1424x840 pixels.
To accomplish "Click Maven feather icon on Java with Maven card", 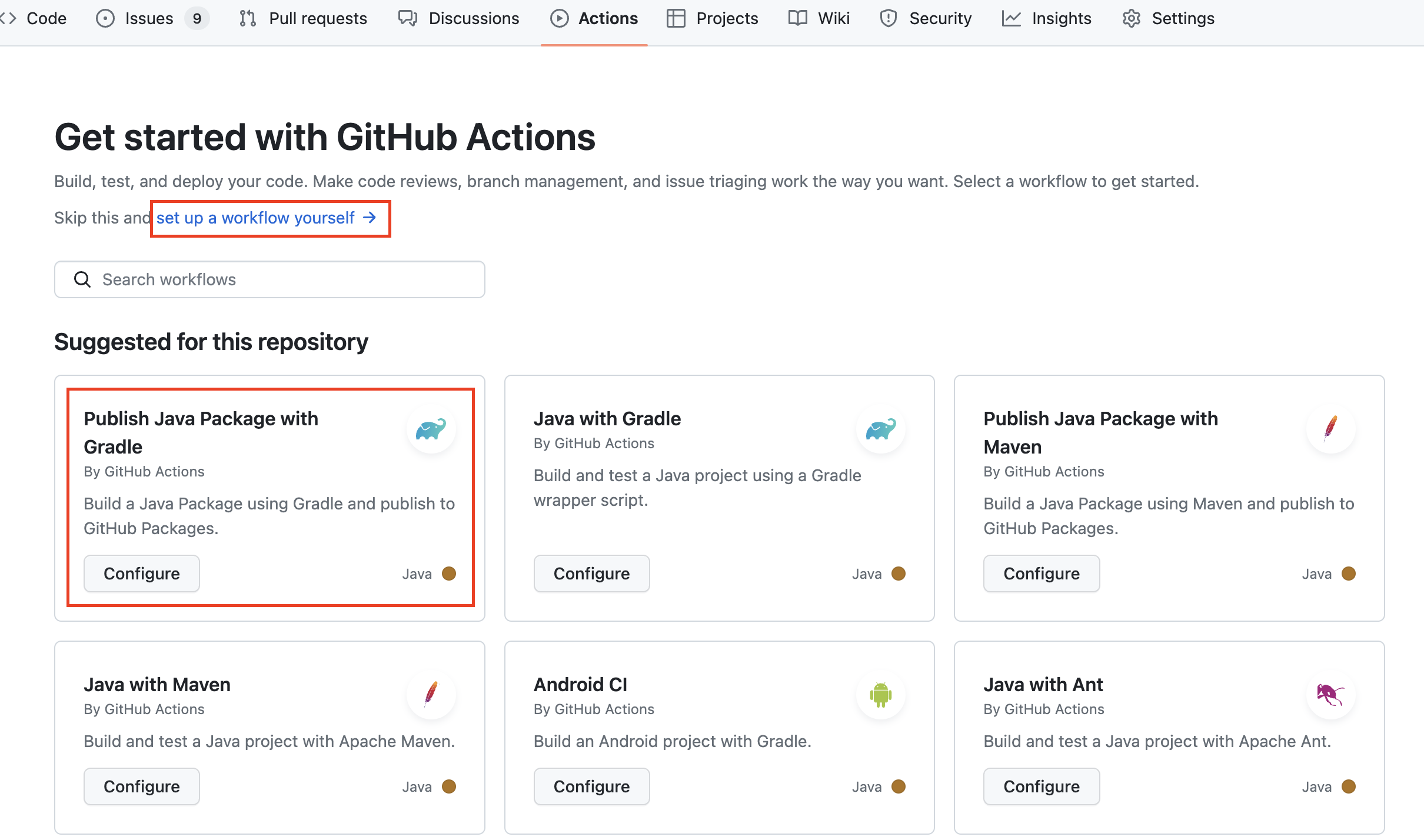I will coord(431,694).
